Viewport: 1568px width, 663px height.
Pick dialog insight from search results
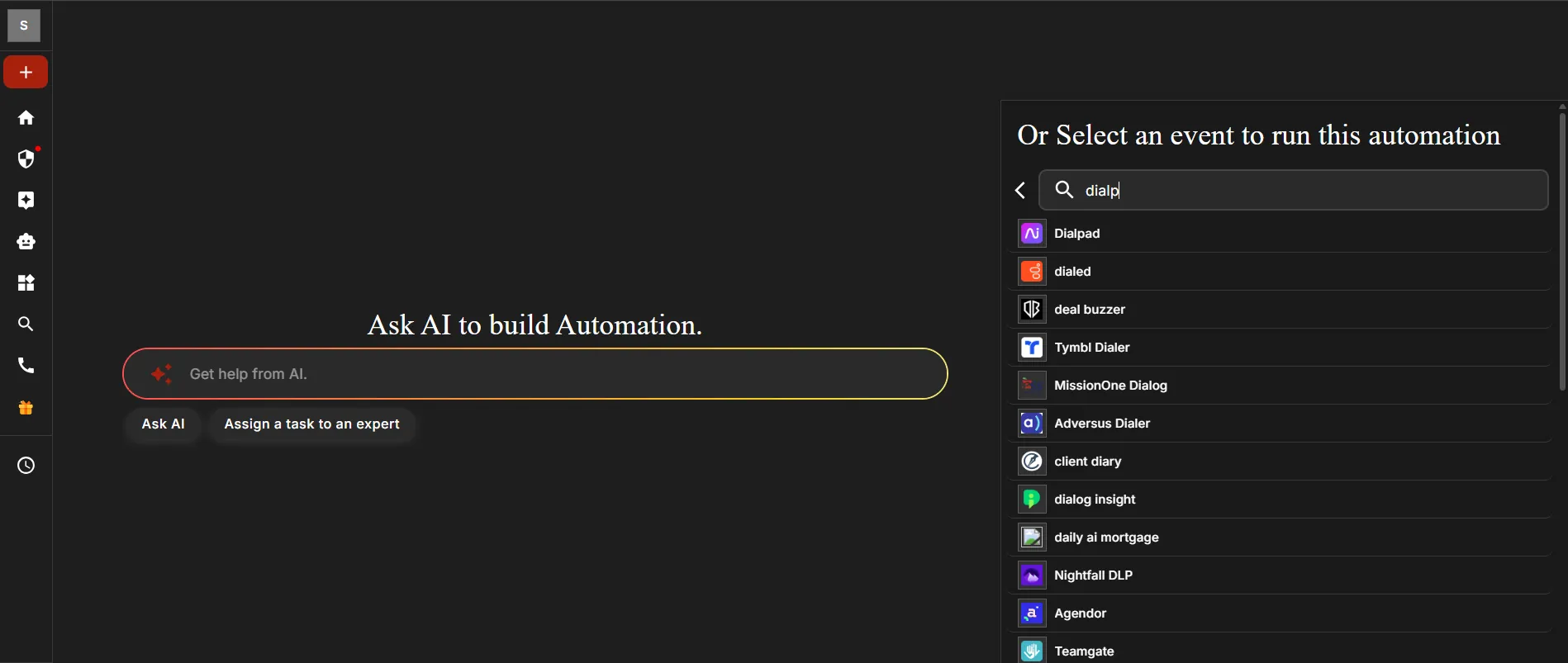[1095, 500]
